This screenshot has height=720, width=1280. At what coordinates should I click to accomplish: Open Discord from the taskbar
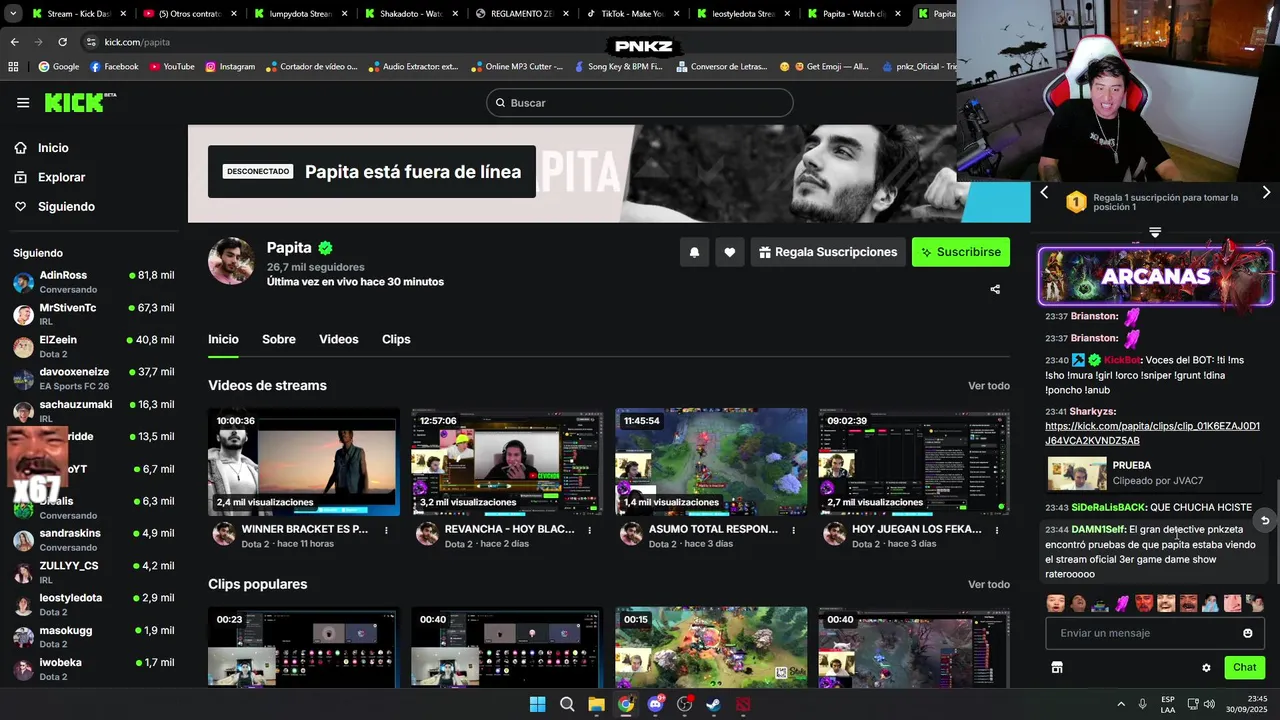tap(656, 704)
